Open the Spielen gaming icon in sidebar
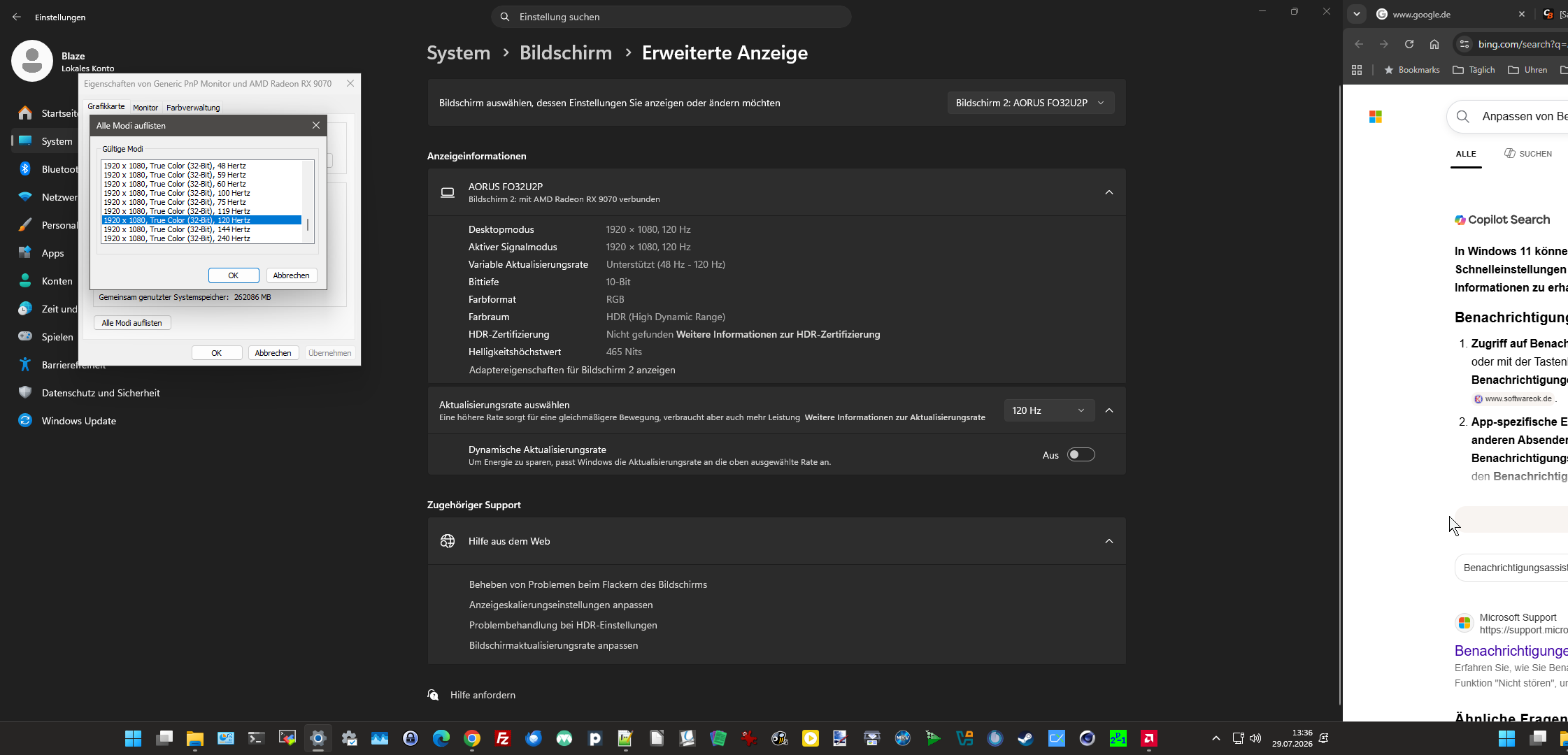 (25, 337)
